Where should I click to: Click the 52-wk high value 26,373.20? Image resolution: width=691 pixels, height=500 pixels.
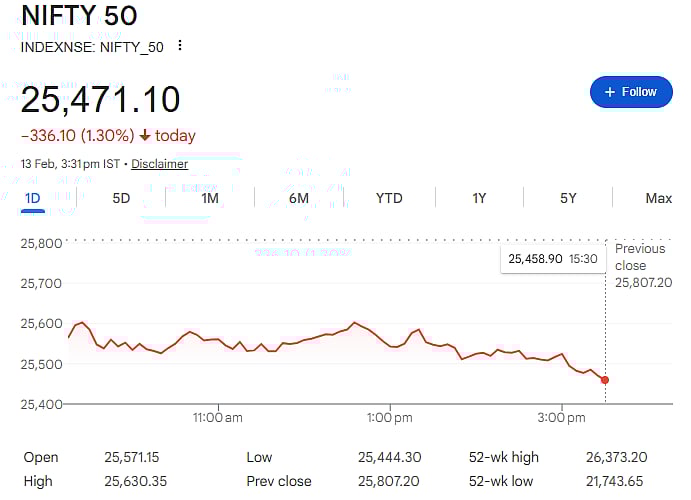[x=616, y=457]
